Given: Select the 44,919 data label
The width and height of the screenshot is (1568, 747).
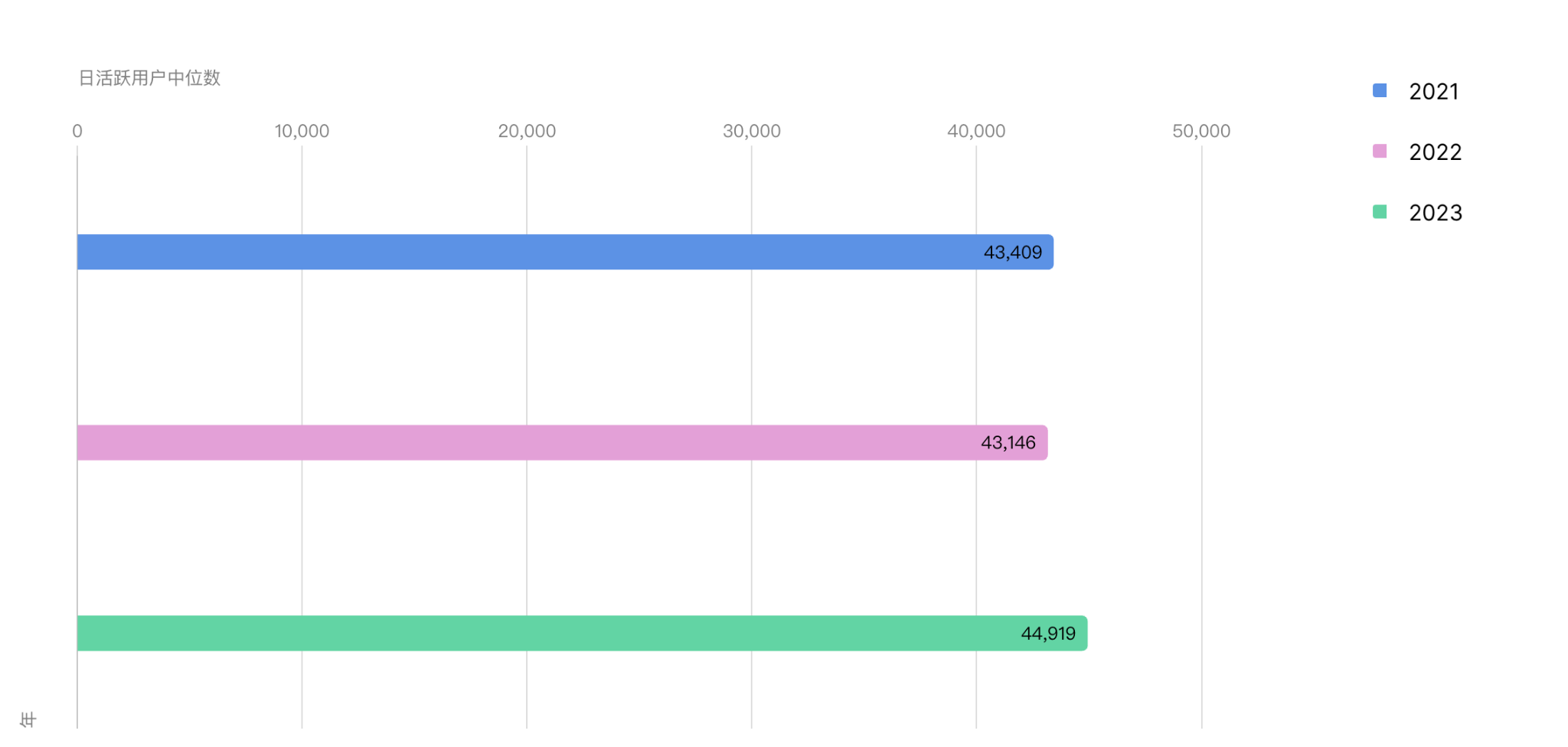Looking at the screenshot, I should [1048, 633].
